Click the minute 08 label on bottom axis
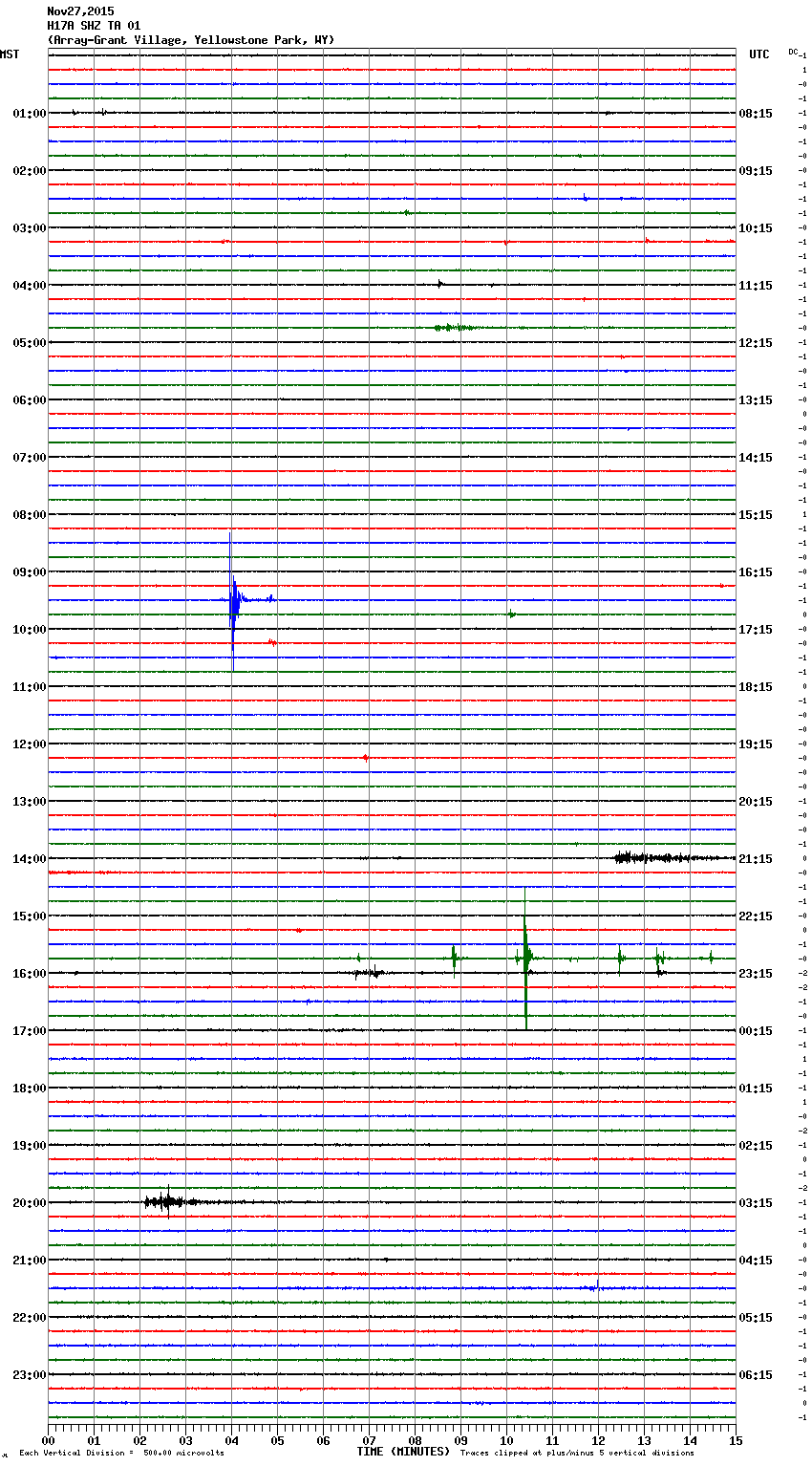Image resolution: width=812 pixels, height=1466 pixels. 415,1440
